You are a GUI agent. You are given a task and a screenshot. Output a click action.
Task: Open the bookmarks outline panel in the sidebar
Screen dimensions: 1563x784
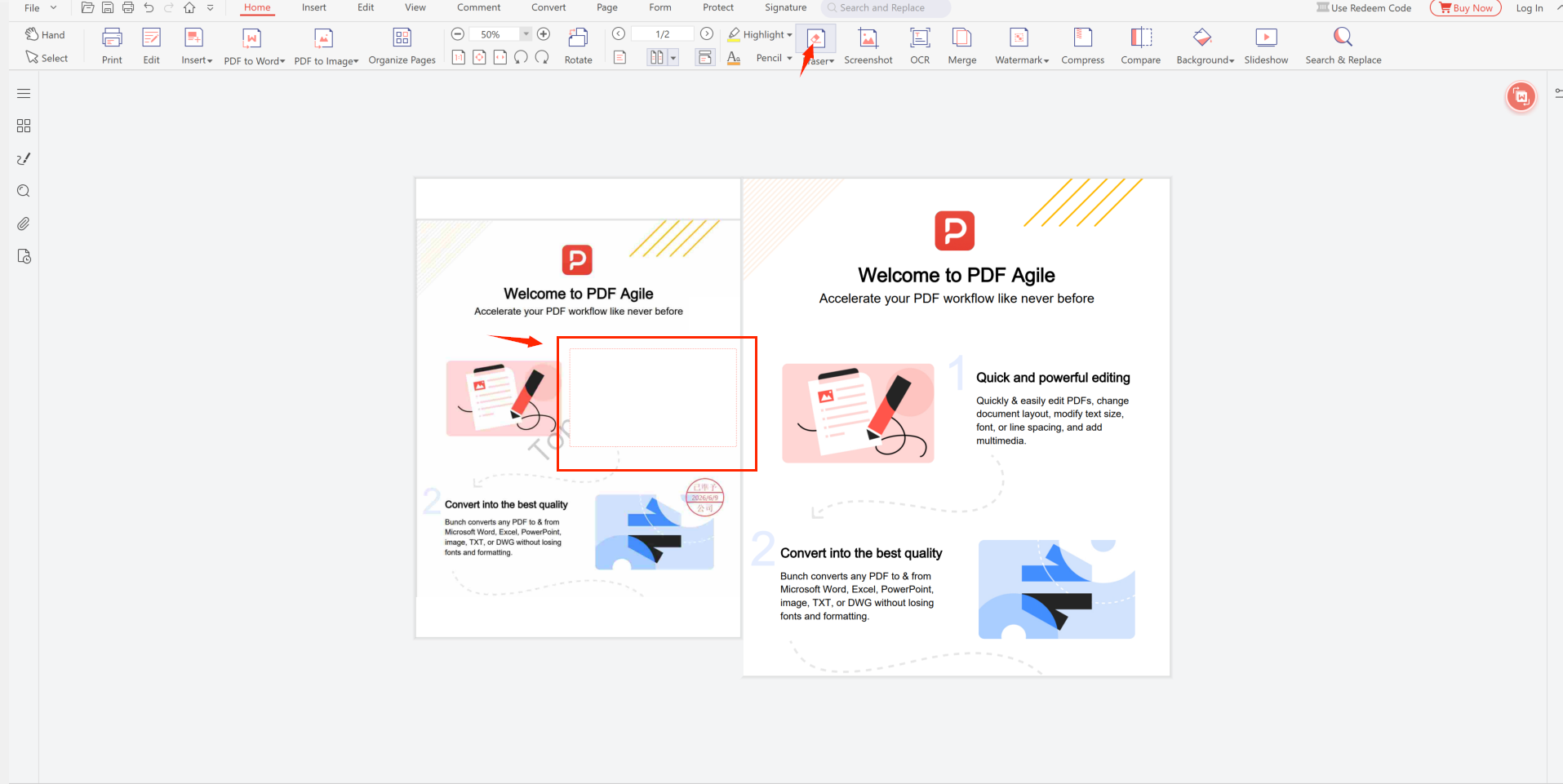24,94
